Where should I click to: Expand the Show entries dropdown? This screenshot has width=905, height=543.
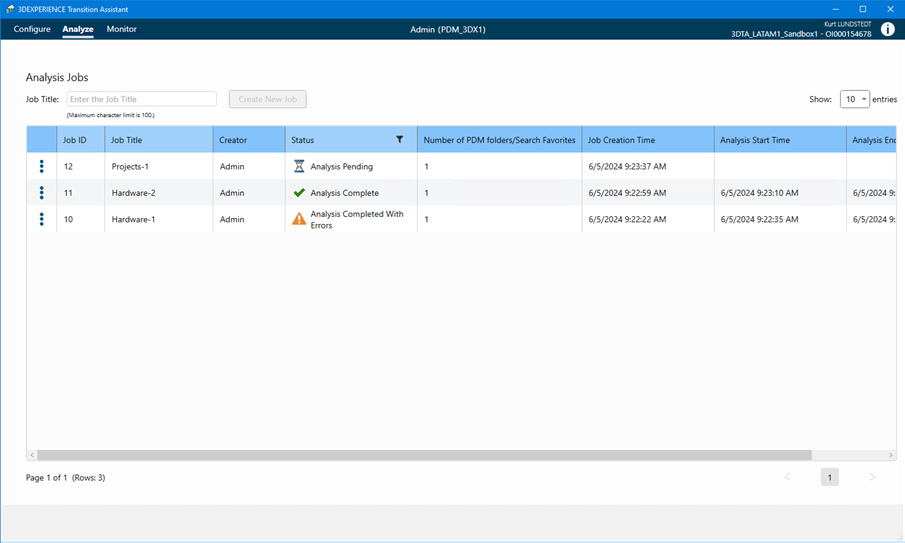[x=854, y=99]
